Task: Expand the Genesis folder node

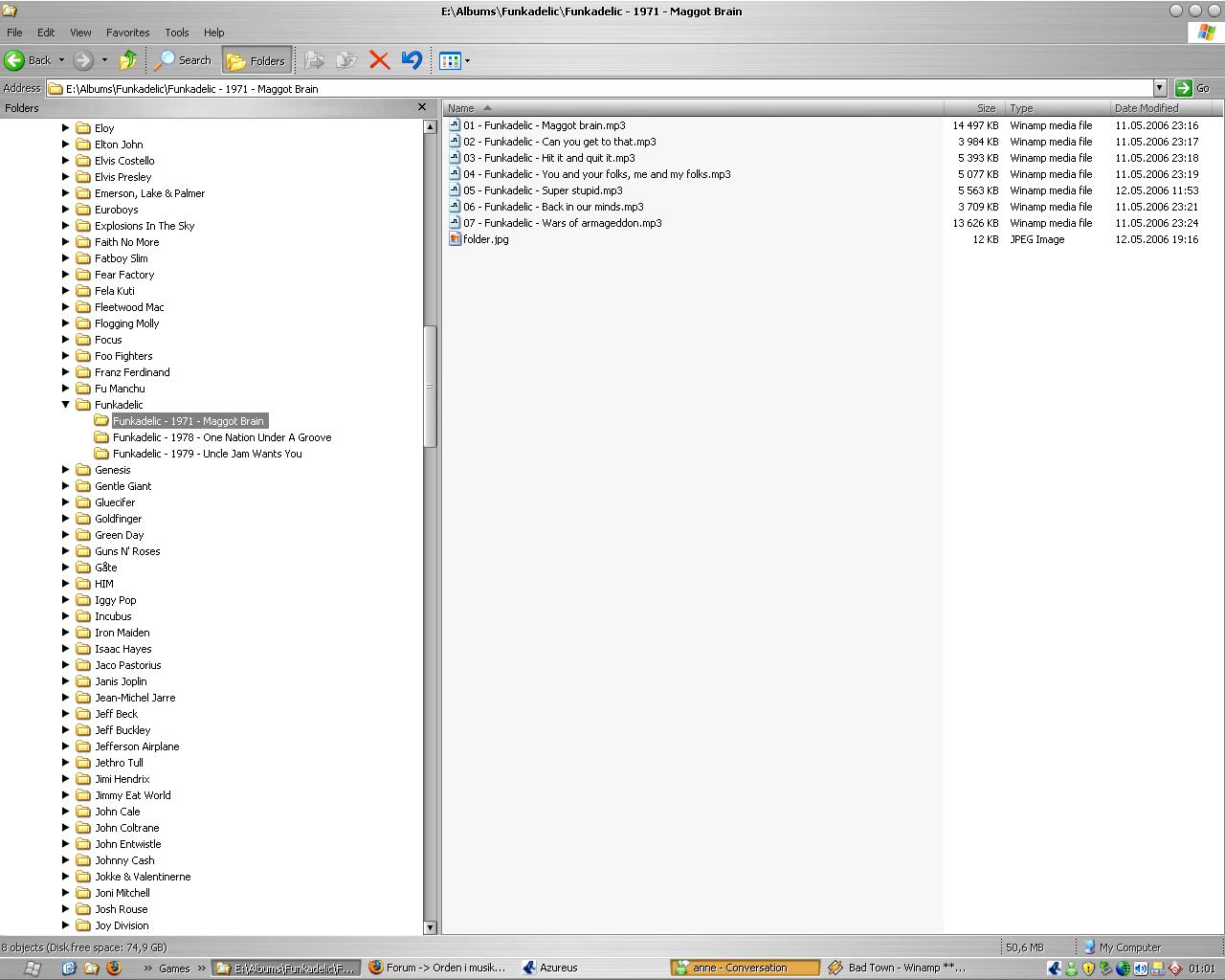Action: pos(66,470)
